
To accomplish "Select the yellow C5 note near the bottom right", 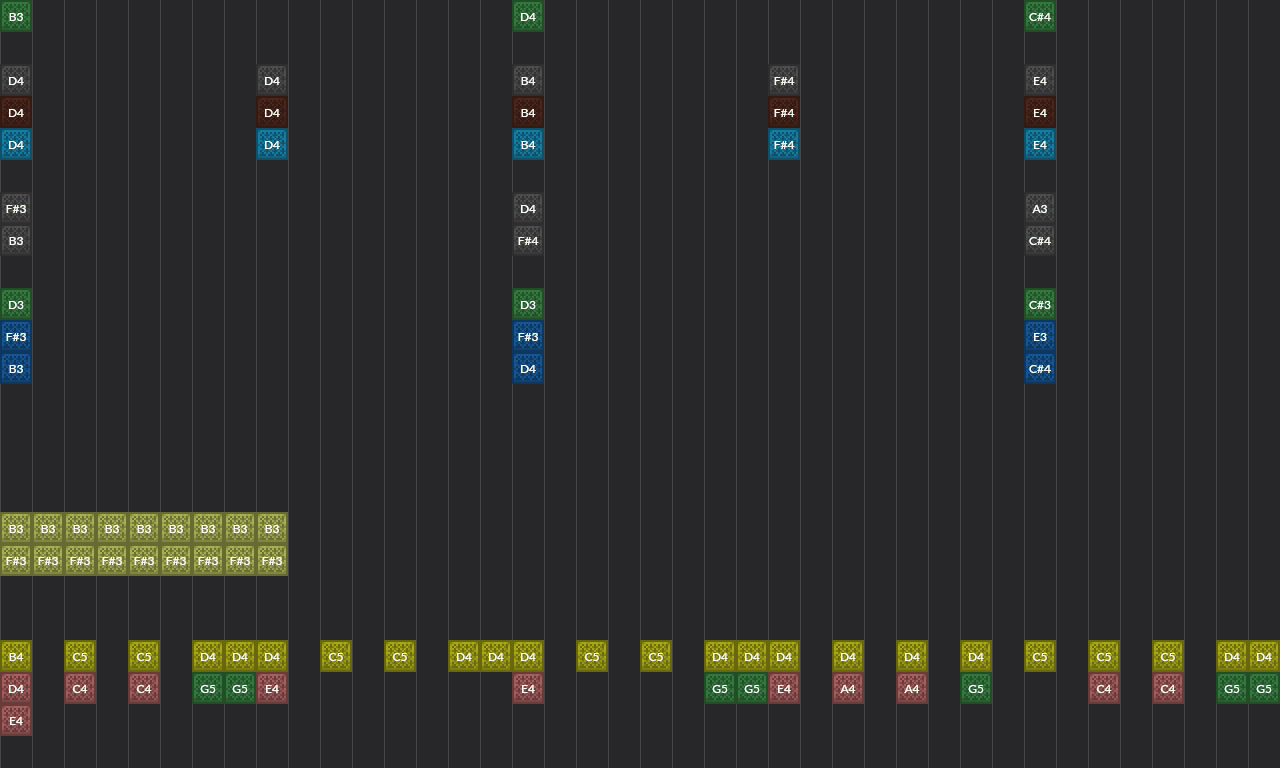I will coord(1168,656).
